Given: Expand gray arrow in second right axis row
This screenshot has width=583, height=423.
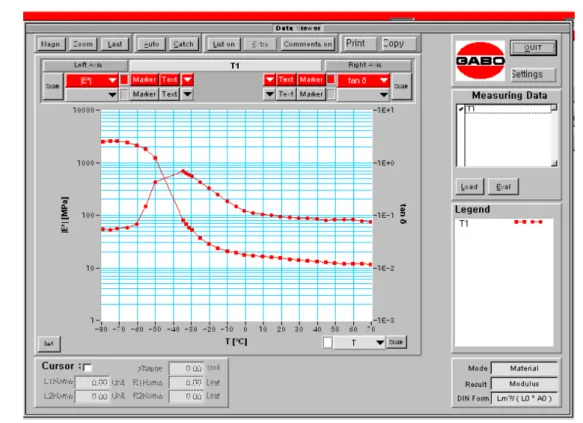Looking at the screenshot, I should pyautogui.click(x=270, y=94).
